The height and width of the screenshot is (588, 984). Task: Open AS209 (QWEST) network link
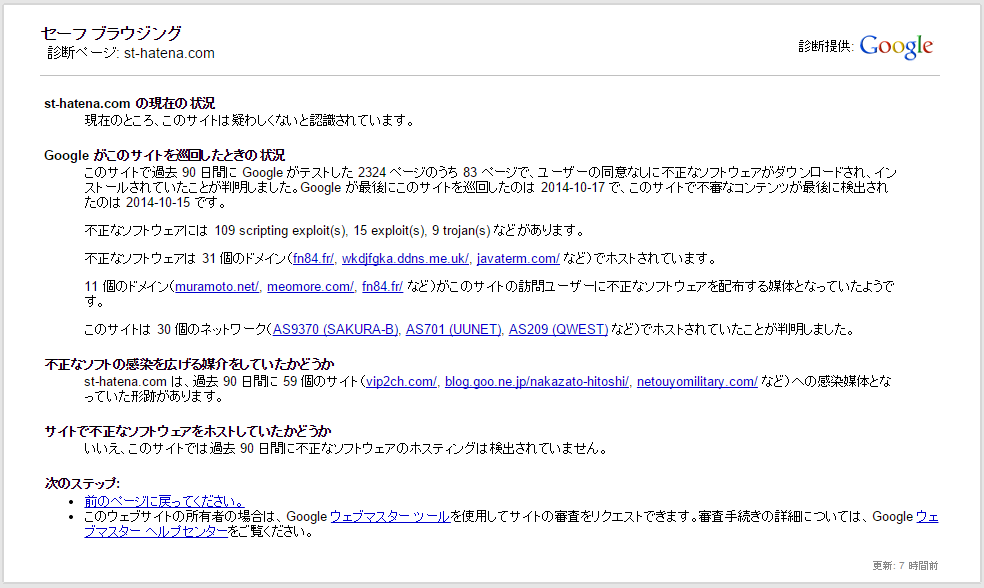point(559,329)
